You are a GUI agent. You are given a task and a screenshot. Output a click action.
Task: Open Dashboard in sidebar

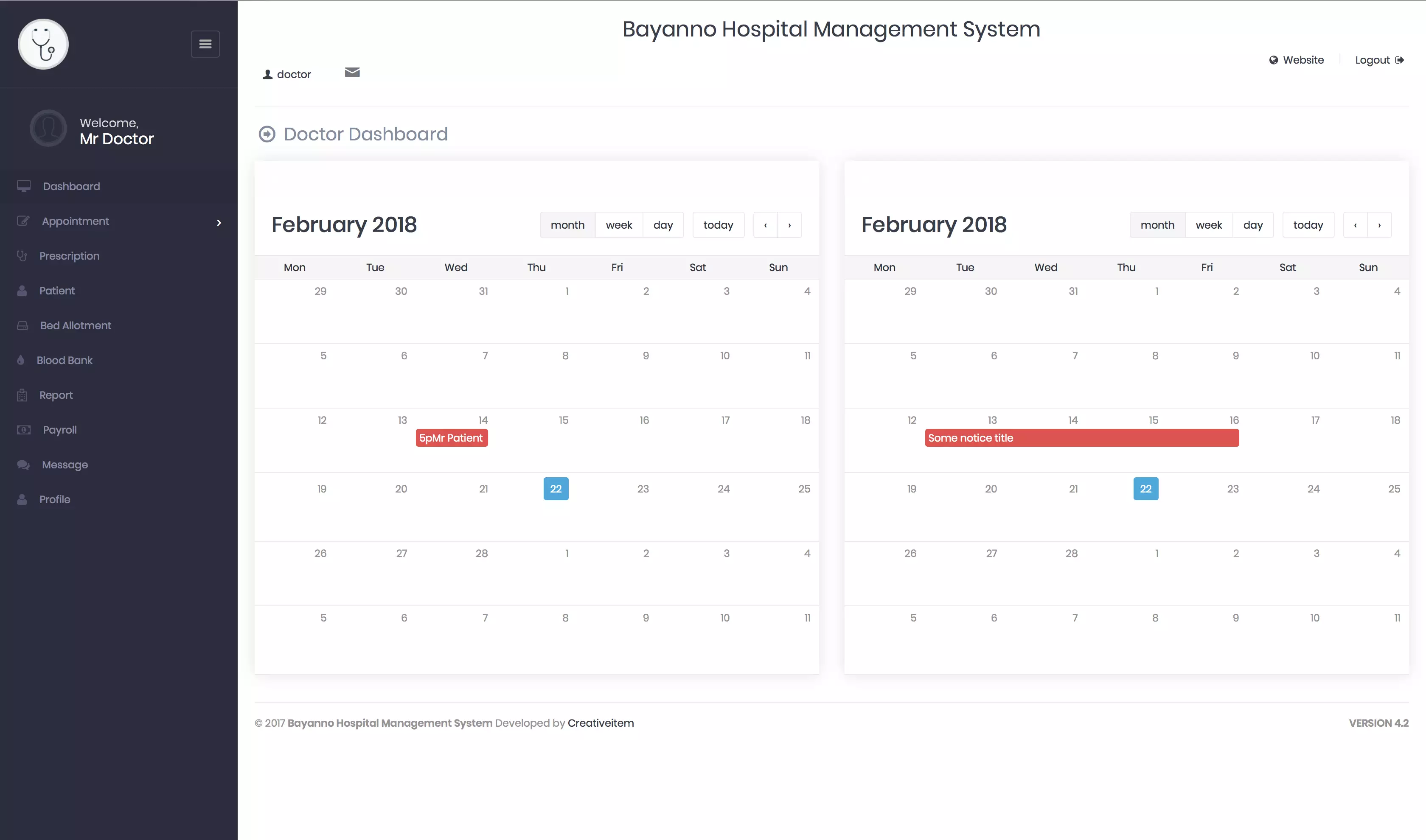point(71,186)
